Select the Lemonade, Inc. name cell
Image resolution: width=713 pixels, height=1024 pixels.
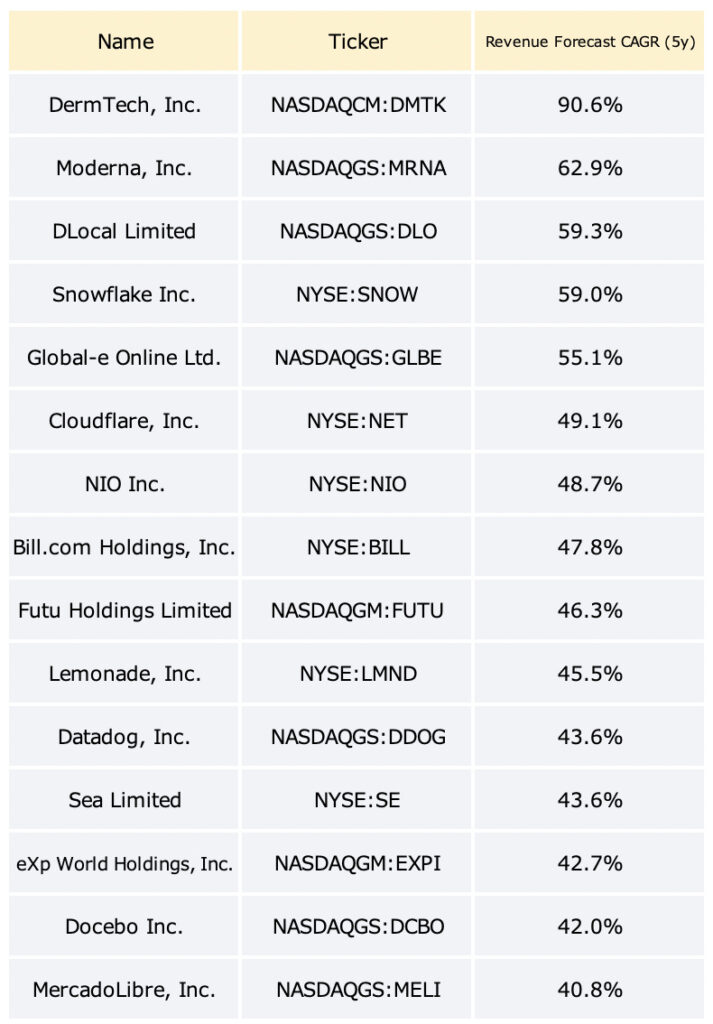[124, 673]
